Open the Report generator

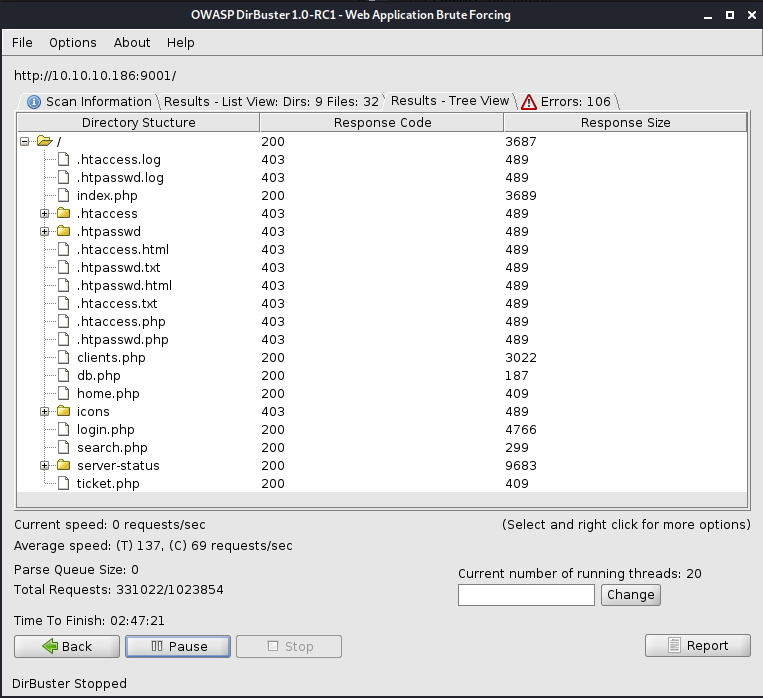[698, 645]
